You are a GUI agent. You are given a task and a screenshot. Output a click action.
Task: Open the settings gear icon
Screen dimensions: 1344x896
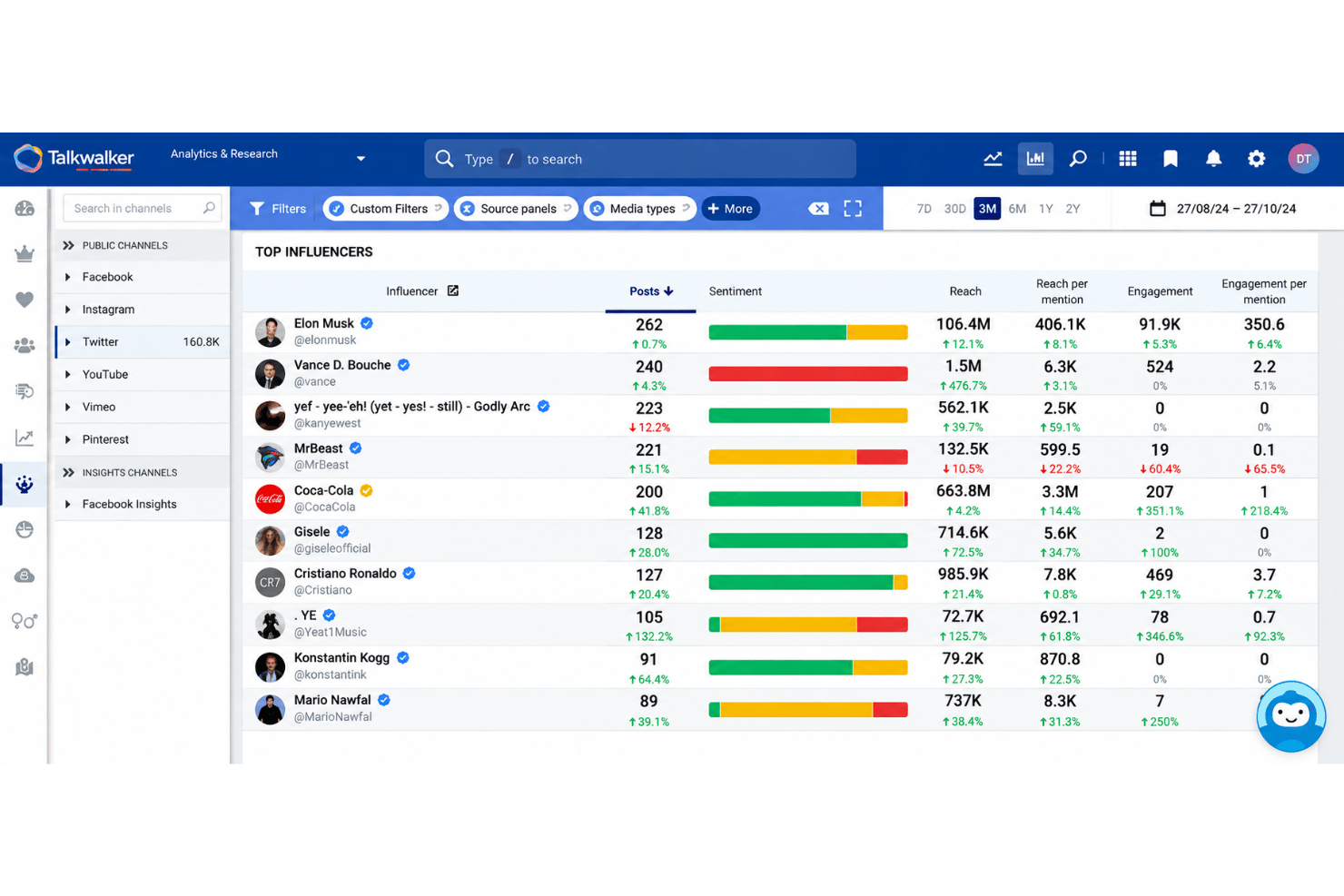click(1256, 159)
